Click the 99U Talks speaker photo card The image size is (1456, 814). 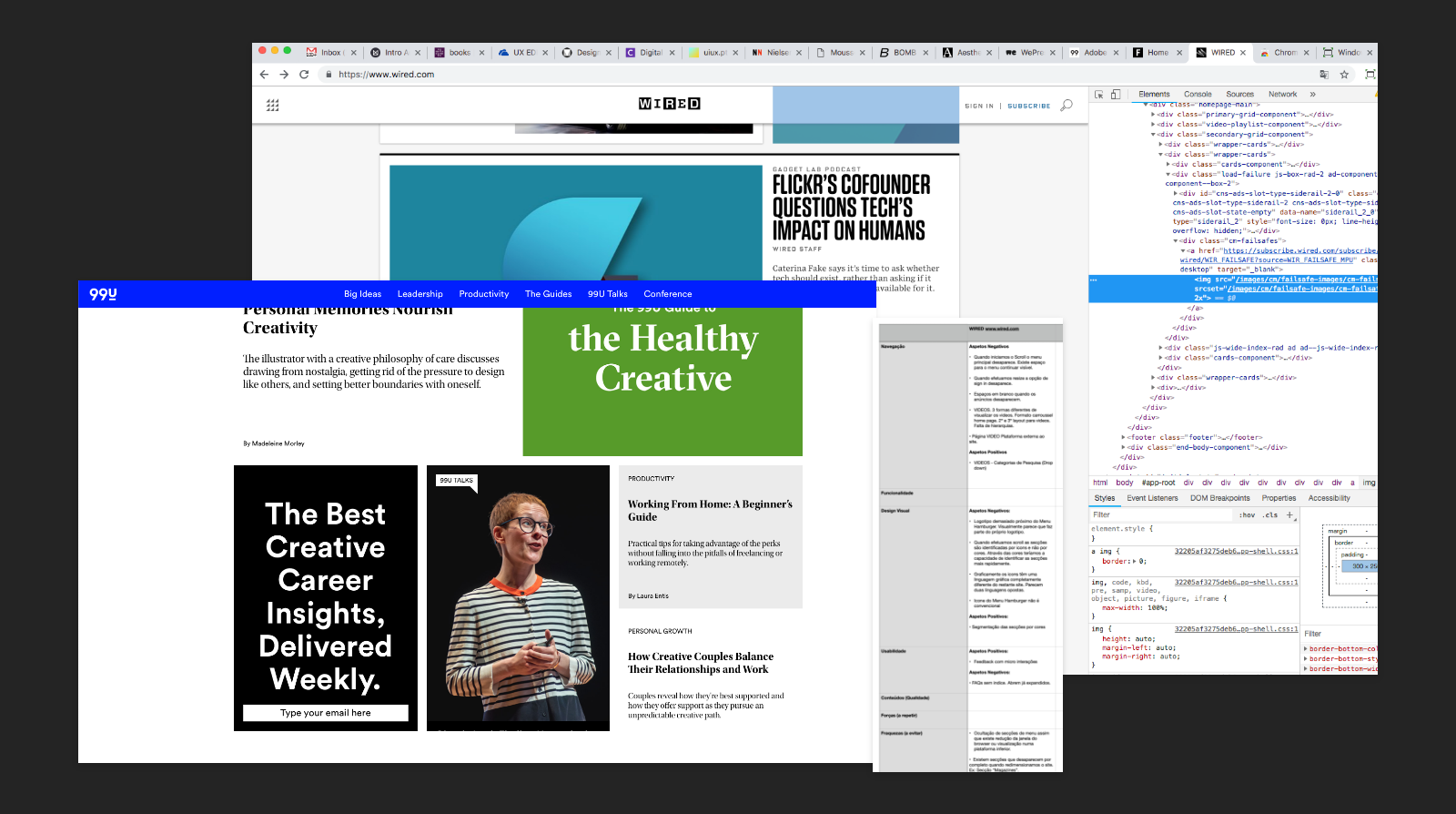519,598
